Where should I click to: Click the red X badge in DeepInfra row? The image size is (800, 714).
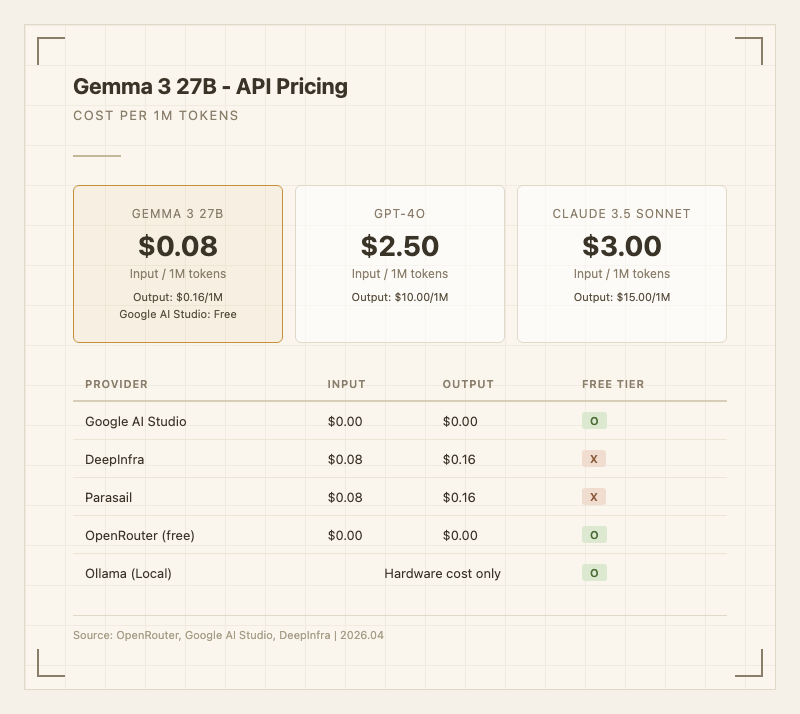pyautogui.click(x=594, y=459)
